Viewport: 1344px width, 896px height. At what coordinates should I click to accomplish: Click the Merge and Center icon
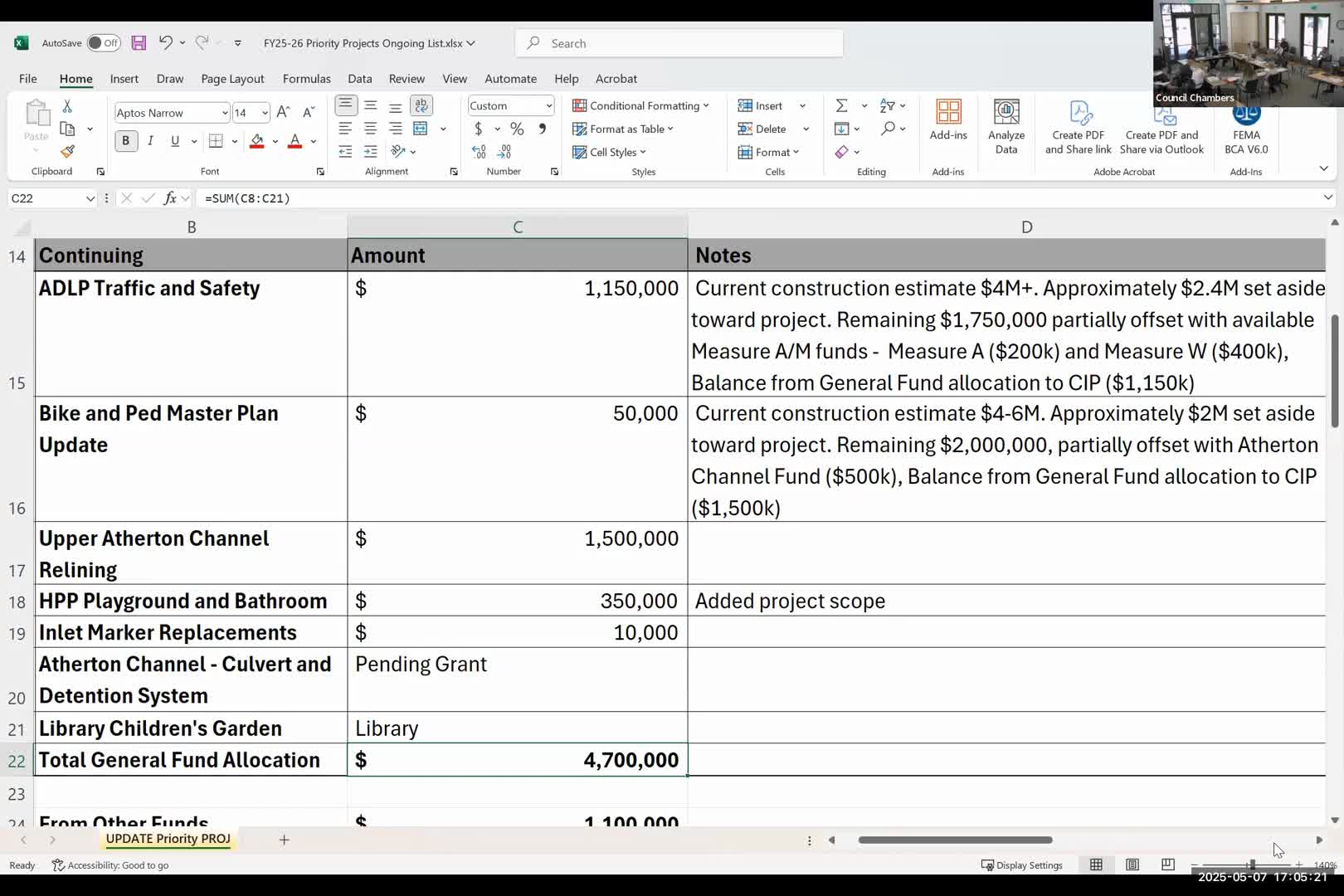[x=421, y=129]
